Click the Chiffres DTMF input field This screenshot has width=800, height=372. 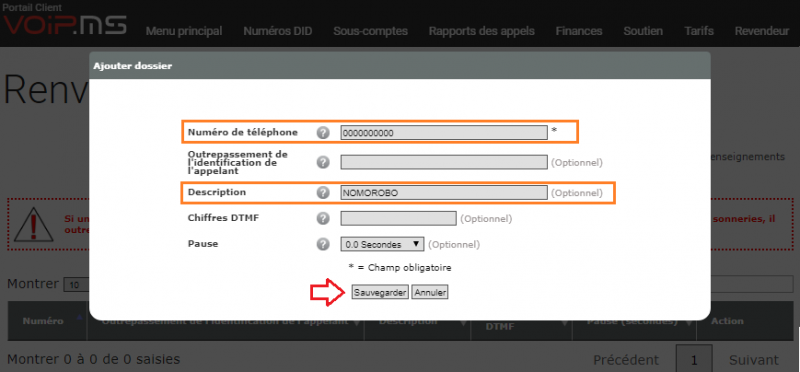click(398, 218)
